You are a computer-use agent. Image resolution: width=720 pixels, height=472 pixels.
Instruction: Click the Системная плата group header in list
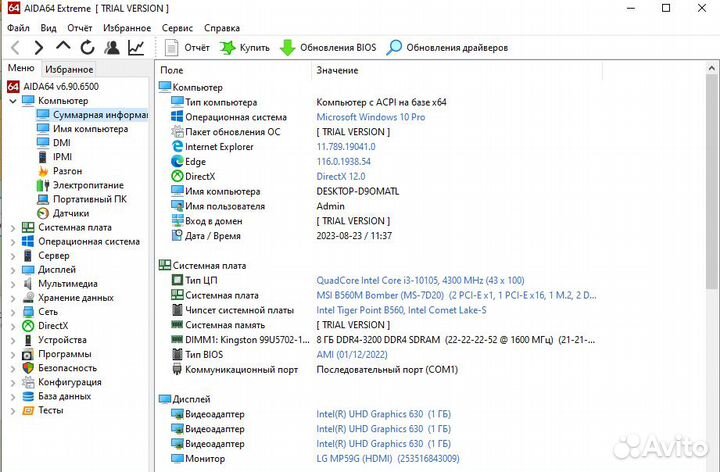202,265
